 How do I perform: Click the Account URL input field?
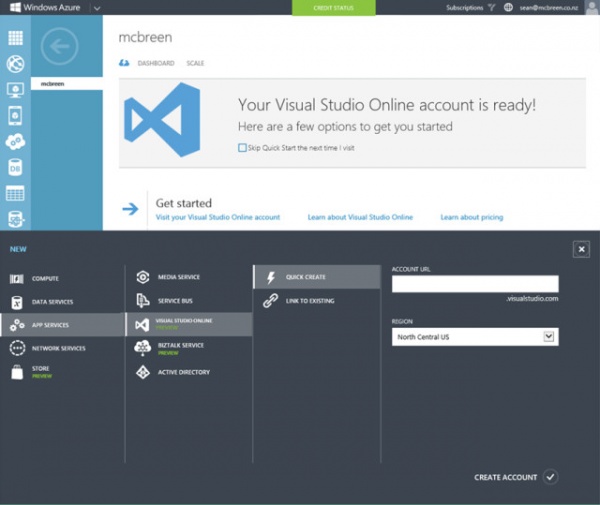[475, 284]
